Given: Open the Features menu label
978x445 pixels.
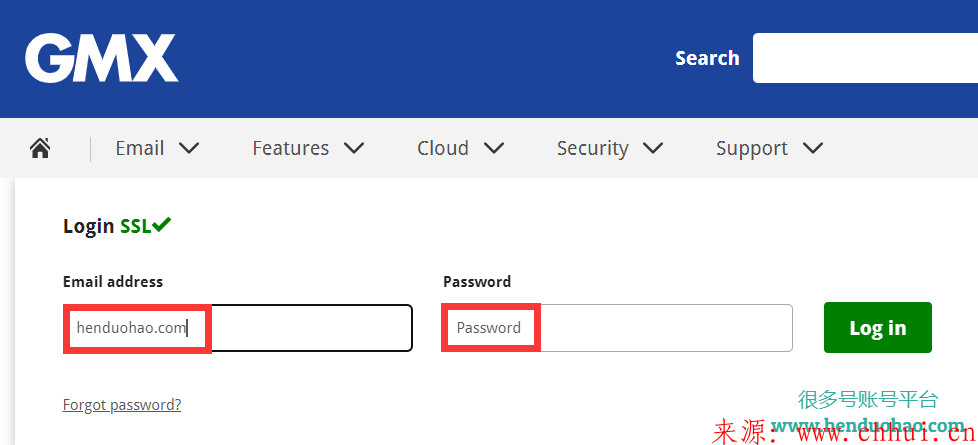Looking at the screenshot, I should tap(291, 149).
